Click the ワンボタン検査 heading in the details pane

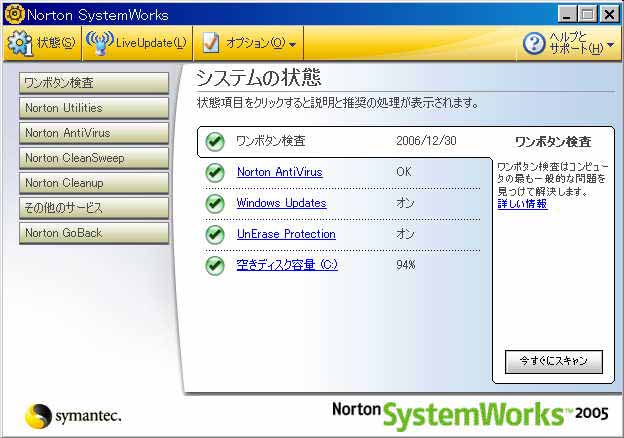click(x=553, y=142)
